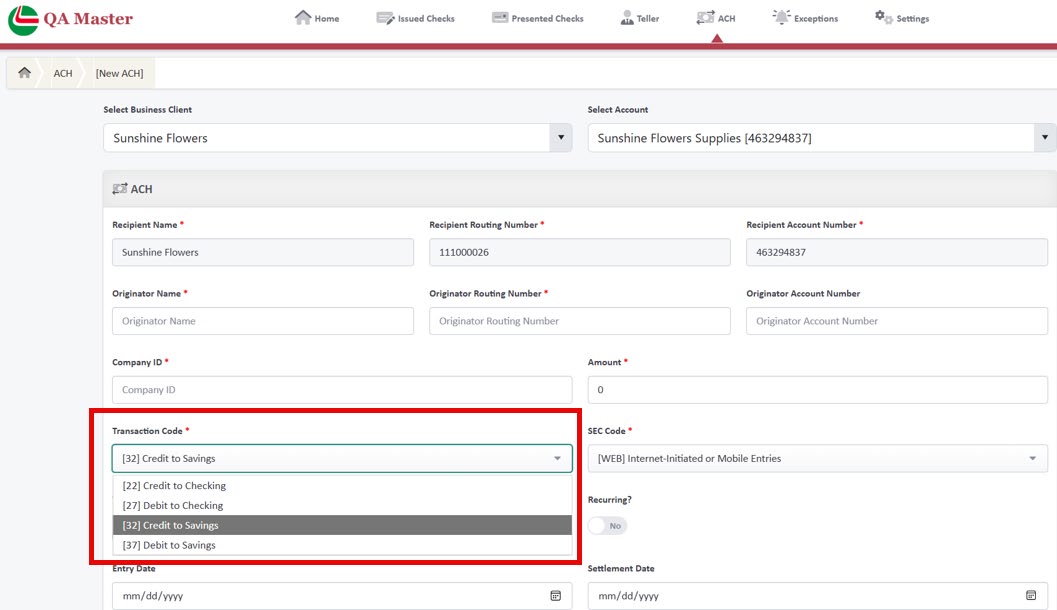1057x610 pixels.
Task: Click the Entry Date mm/dd/yyyy field
Action: (x=342, y=596)
